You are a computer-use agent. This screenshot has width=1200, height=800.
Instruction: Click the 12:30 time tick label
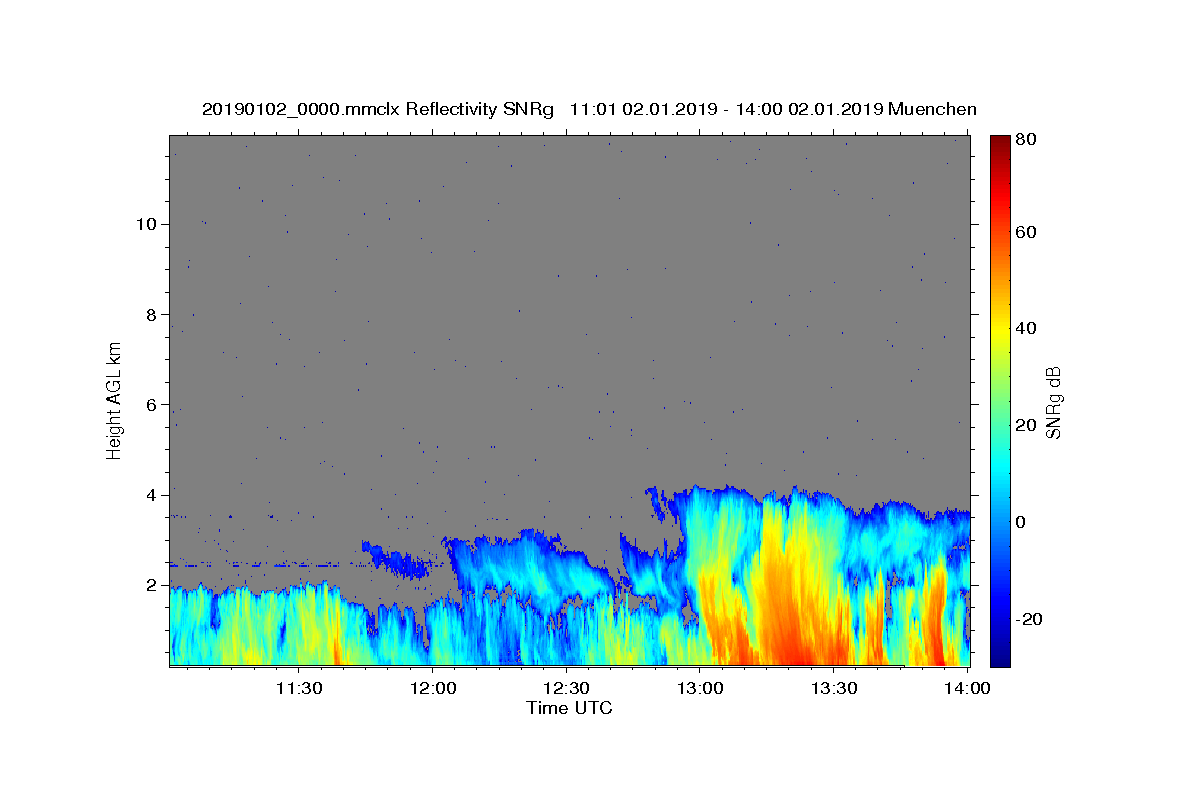[x=566, y=688]
